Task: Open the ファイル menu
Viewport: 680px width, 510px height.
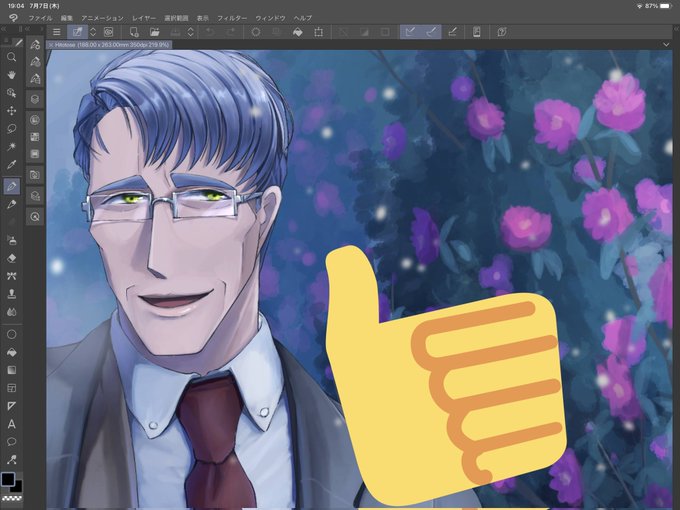Action: click(x=40, y=18)
